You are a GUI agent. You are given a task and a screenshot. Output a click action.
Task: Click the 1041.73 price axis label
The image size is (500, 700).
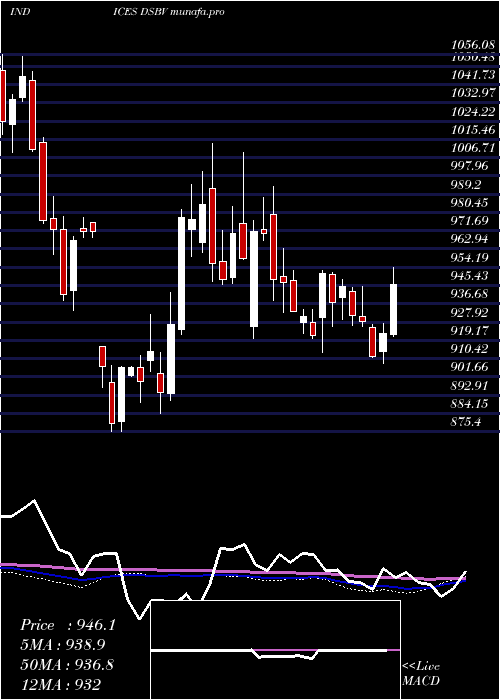pos(473,75)
